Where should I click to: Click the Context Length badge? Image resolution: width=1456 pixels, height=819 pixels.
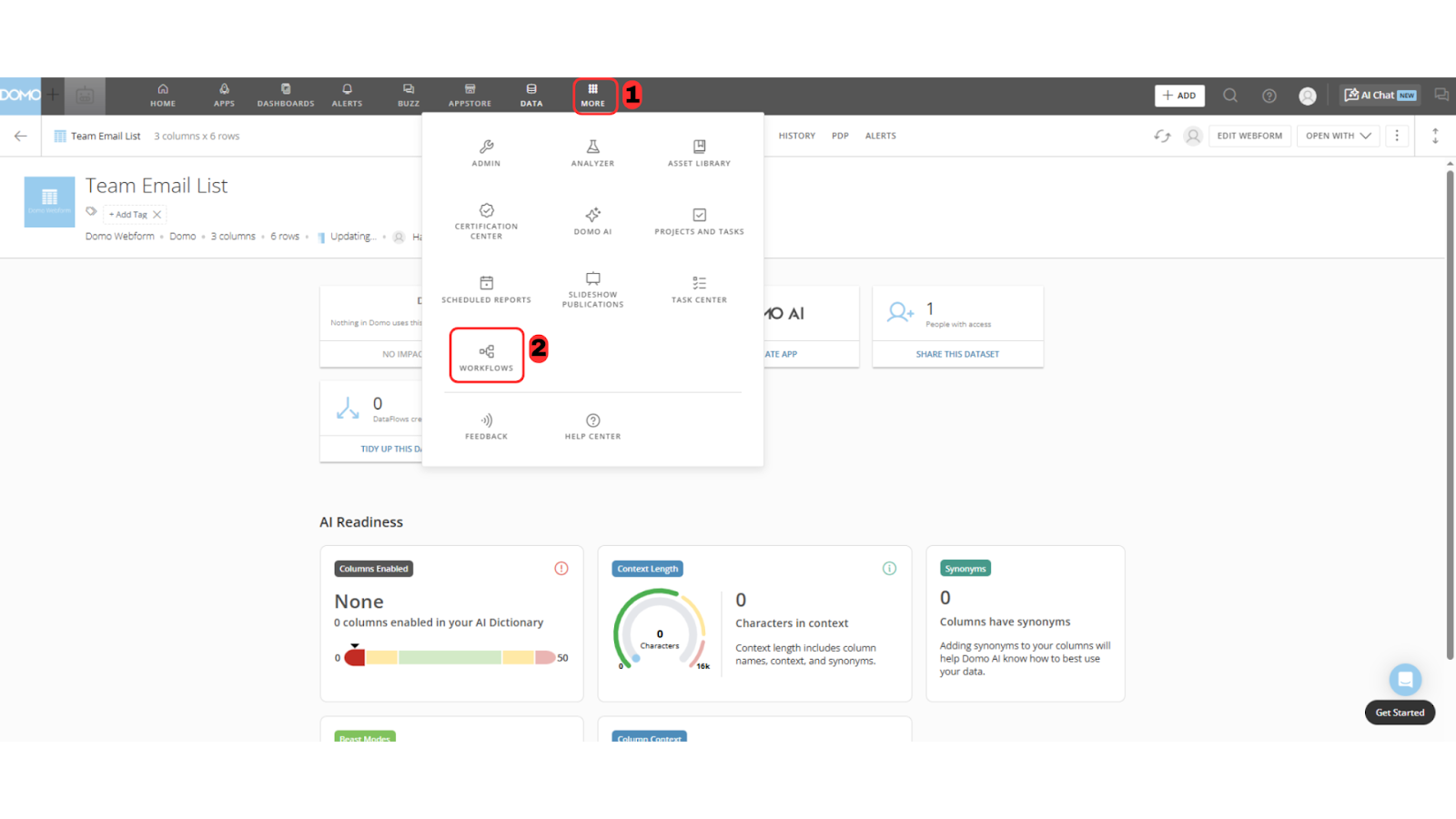(647, 569)
